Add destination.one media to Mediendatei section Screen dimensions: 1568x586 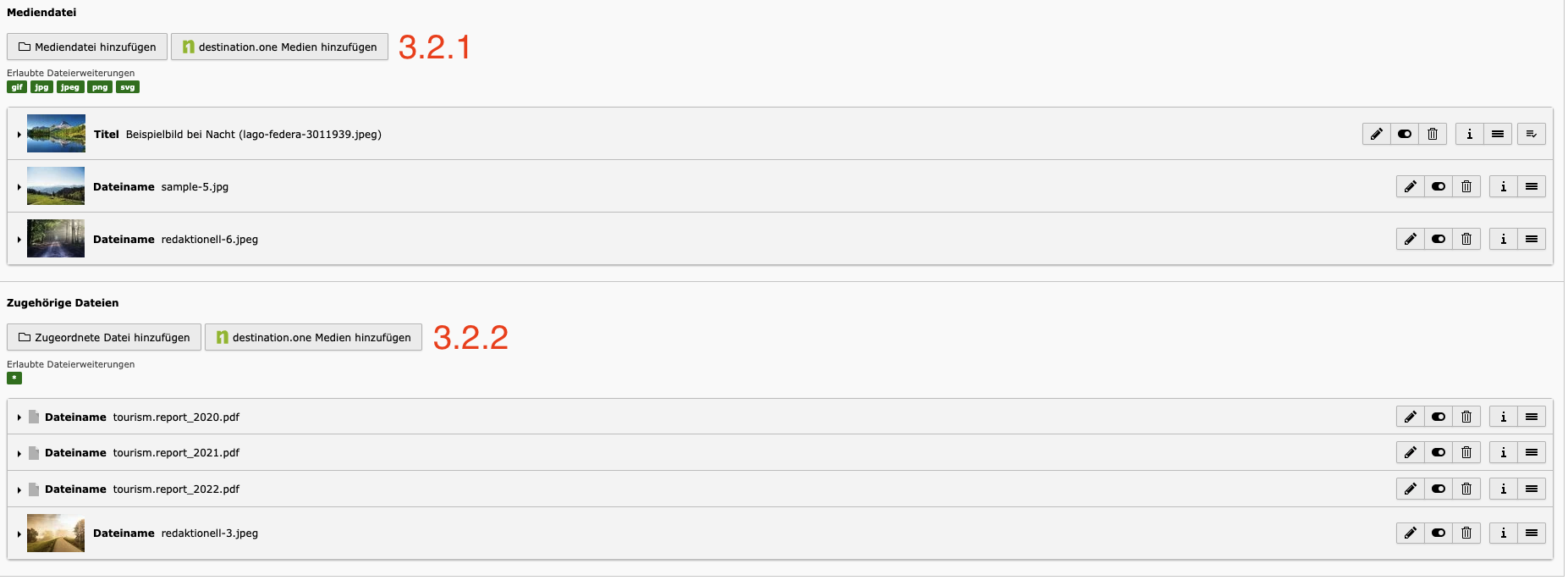tap(279, 47)
